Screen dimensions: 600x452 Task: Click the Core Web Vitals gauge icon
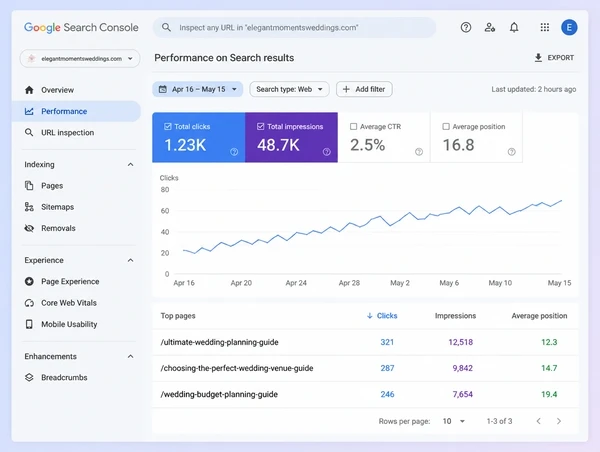click(29, 303)
